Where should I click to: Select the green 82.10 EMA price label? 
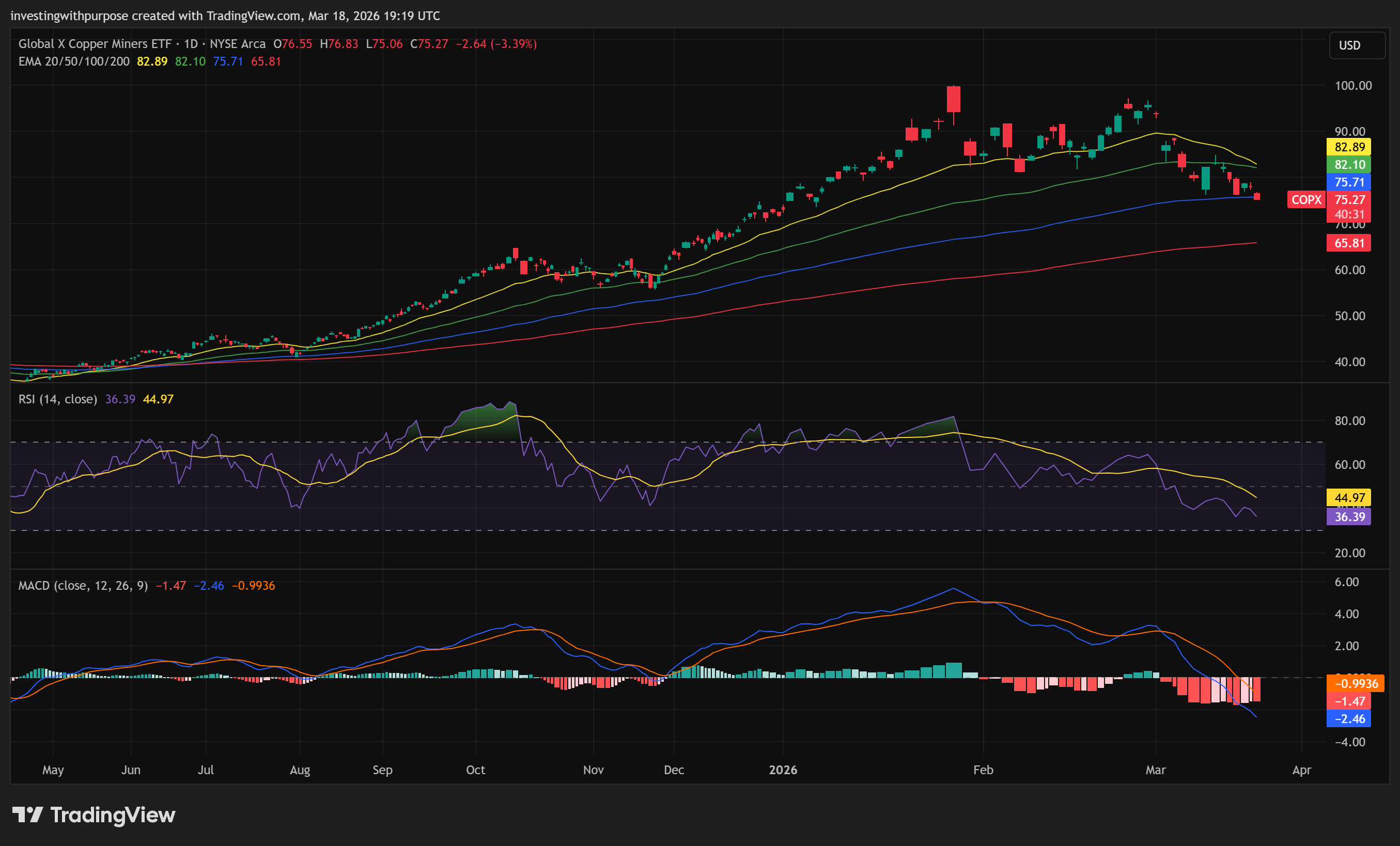[1349, 165]
